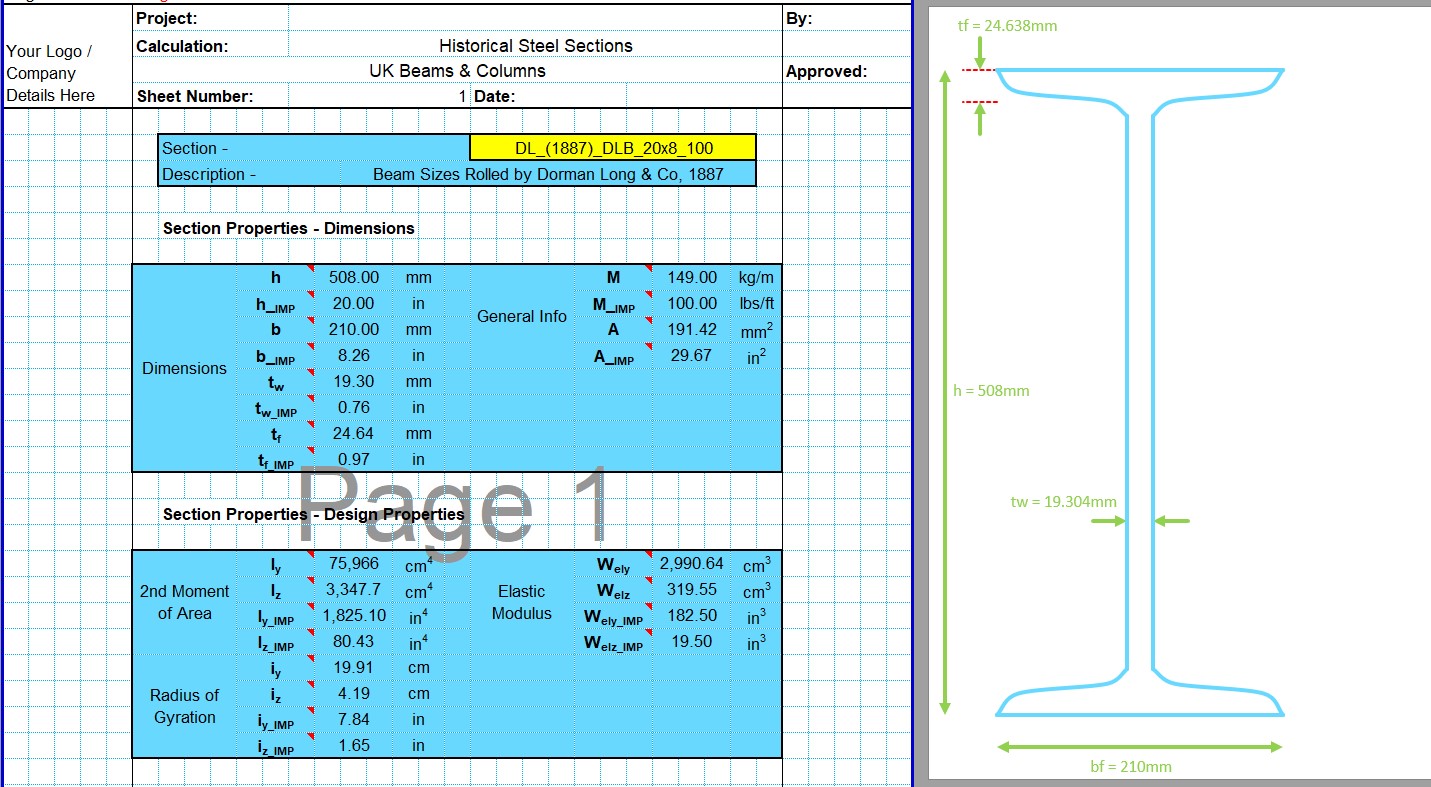Click the 'By:' header cell

[x=846, y=19]
